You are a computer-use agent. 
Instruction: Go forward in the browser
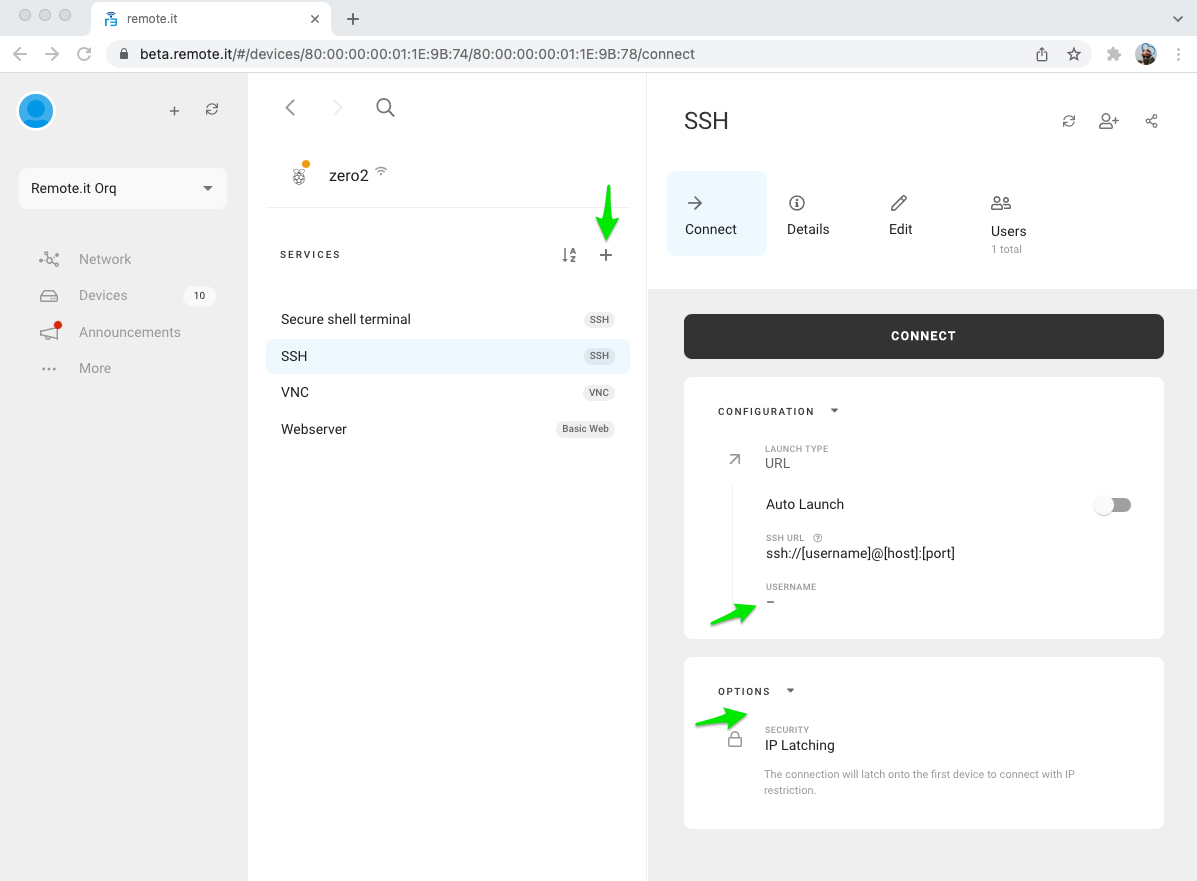52,54
